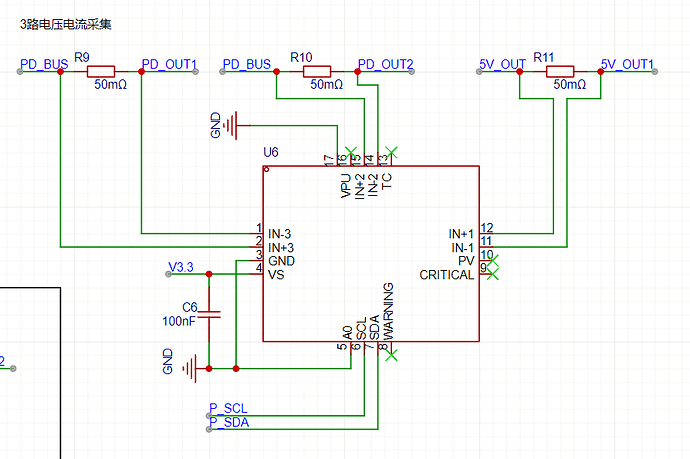Select the R11 resistor symbol
The width and height of the screenshot is (690, 459).
click(558, 71)
